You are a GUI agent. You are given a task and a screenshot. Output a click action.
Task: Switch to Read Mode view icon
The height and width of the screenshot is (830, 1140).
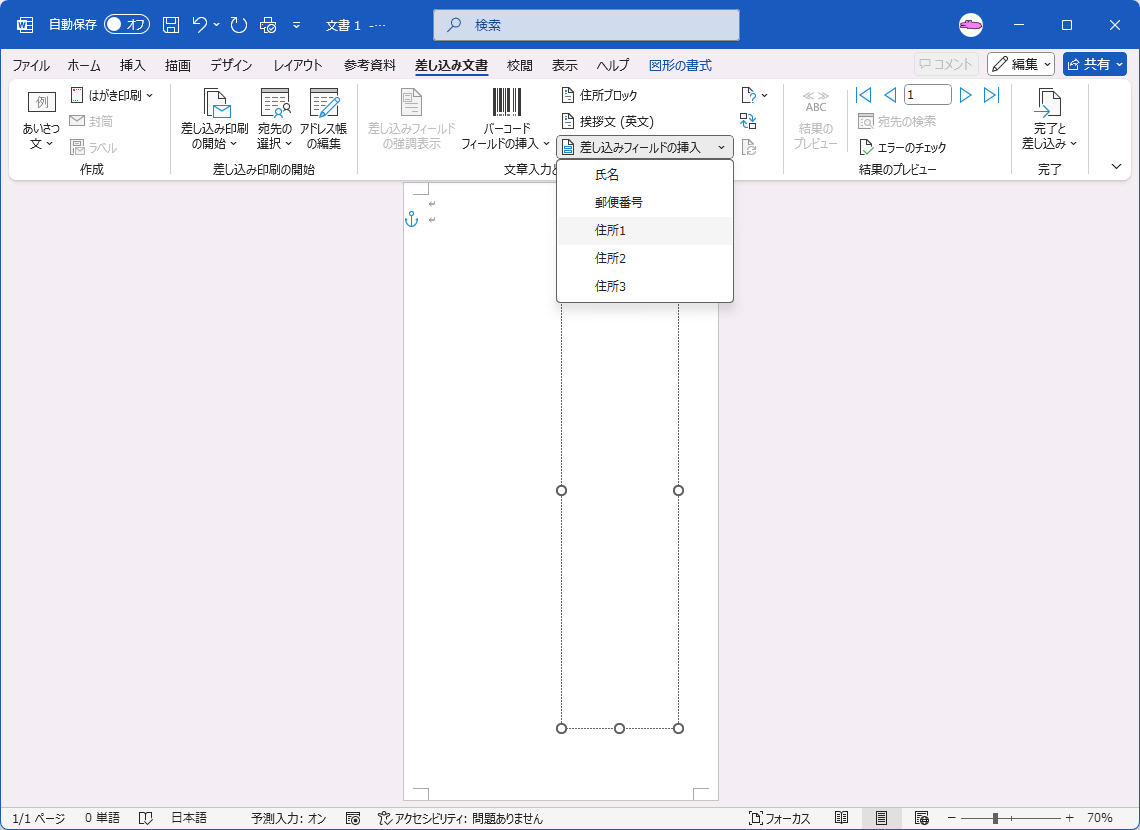(x=842, y=818)
